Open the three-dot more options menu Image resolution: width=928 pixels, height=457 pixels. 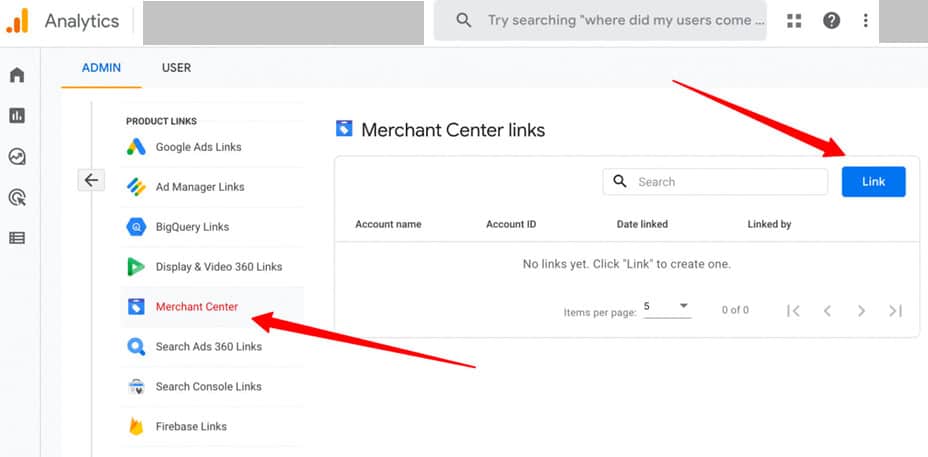click(x=865, y=21)
